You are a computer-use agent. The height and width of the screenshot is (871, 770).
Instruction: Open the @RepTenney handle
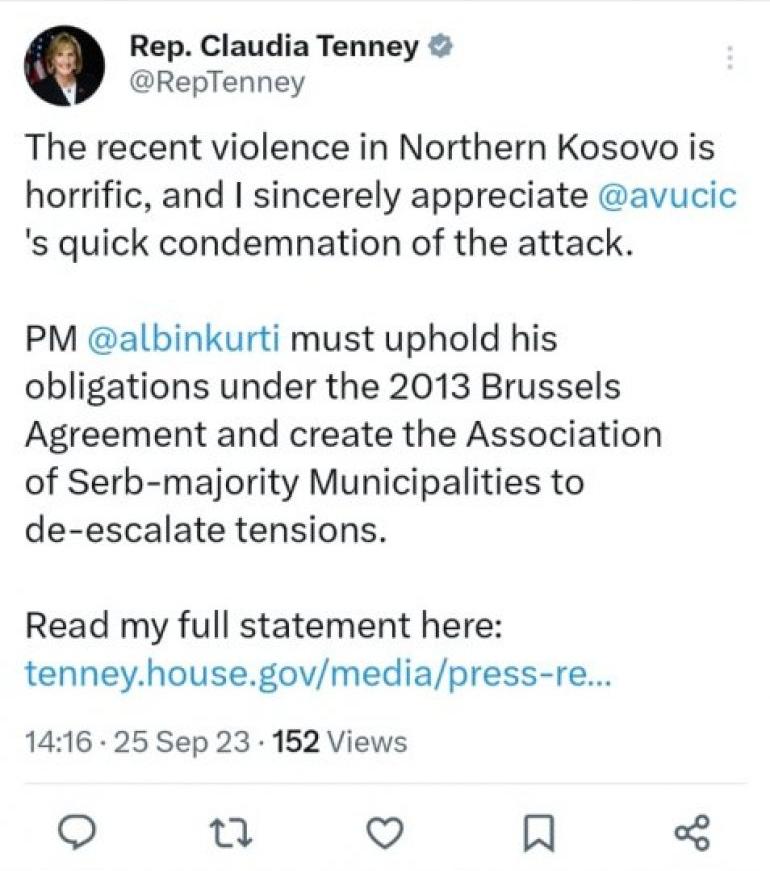click(216, 83)
